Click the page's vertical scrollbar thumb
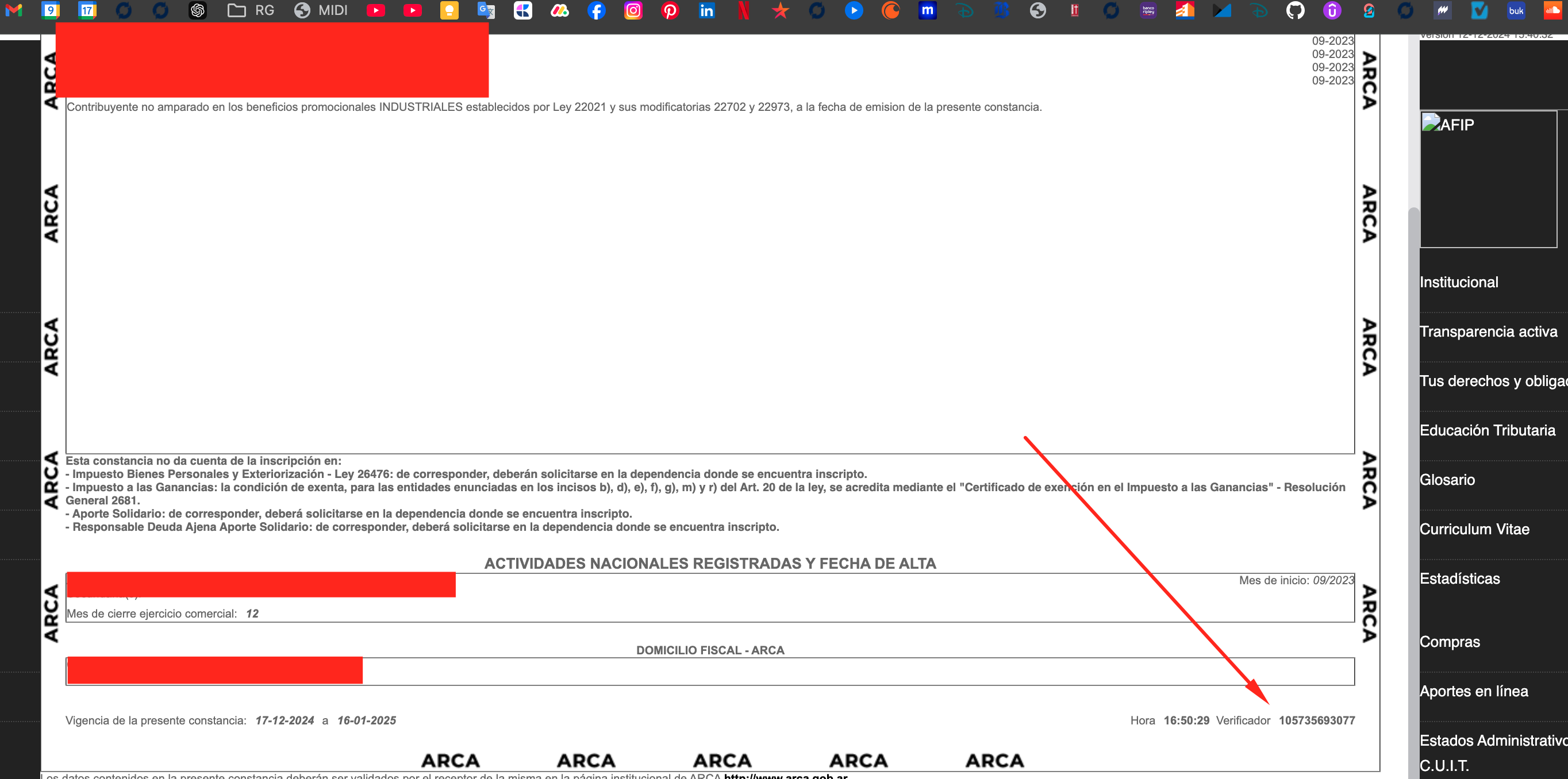The height and width of the screenshot is (779, 1568). tap(1413, 487)
